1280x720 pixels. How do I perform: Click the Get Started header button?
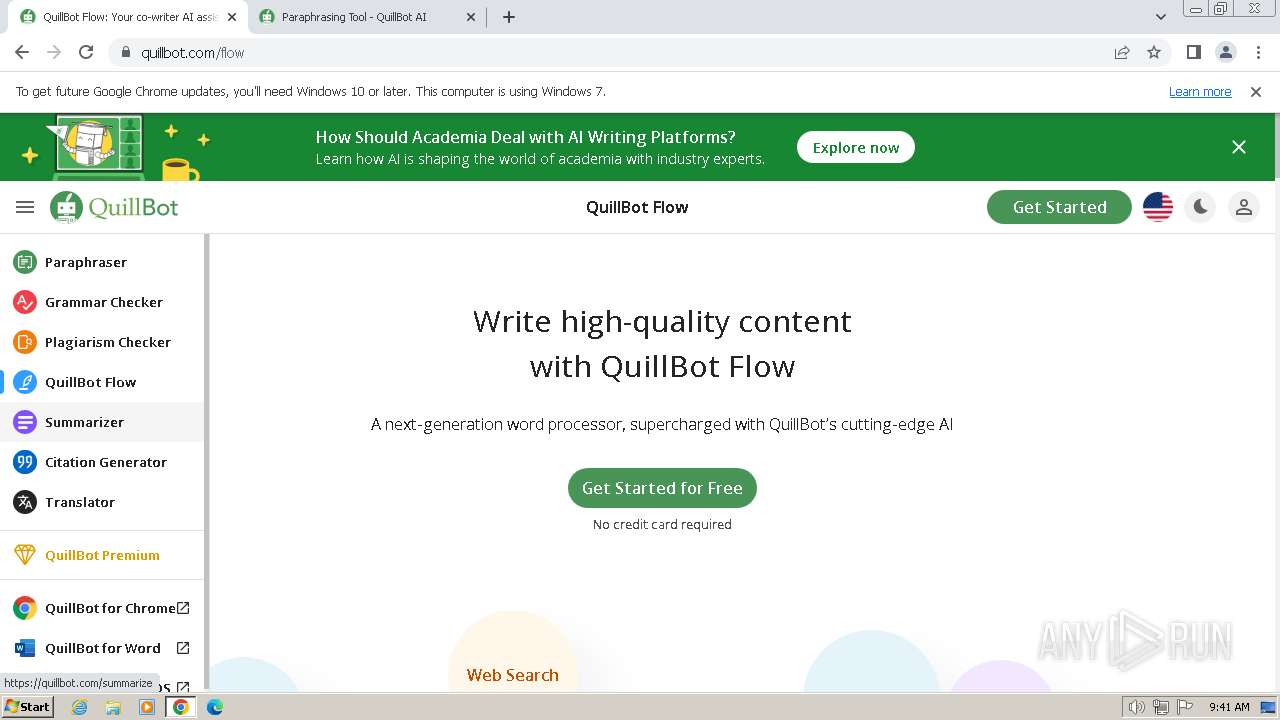[1059, 207]
